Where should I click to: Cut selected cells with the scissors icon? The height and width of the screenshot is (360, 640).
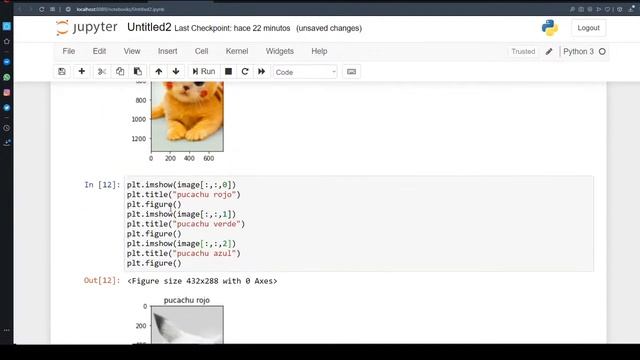point(102,72)
